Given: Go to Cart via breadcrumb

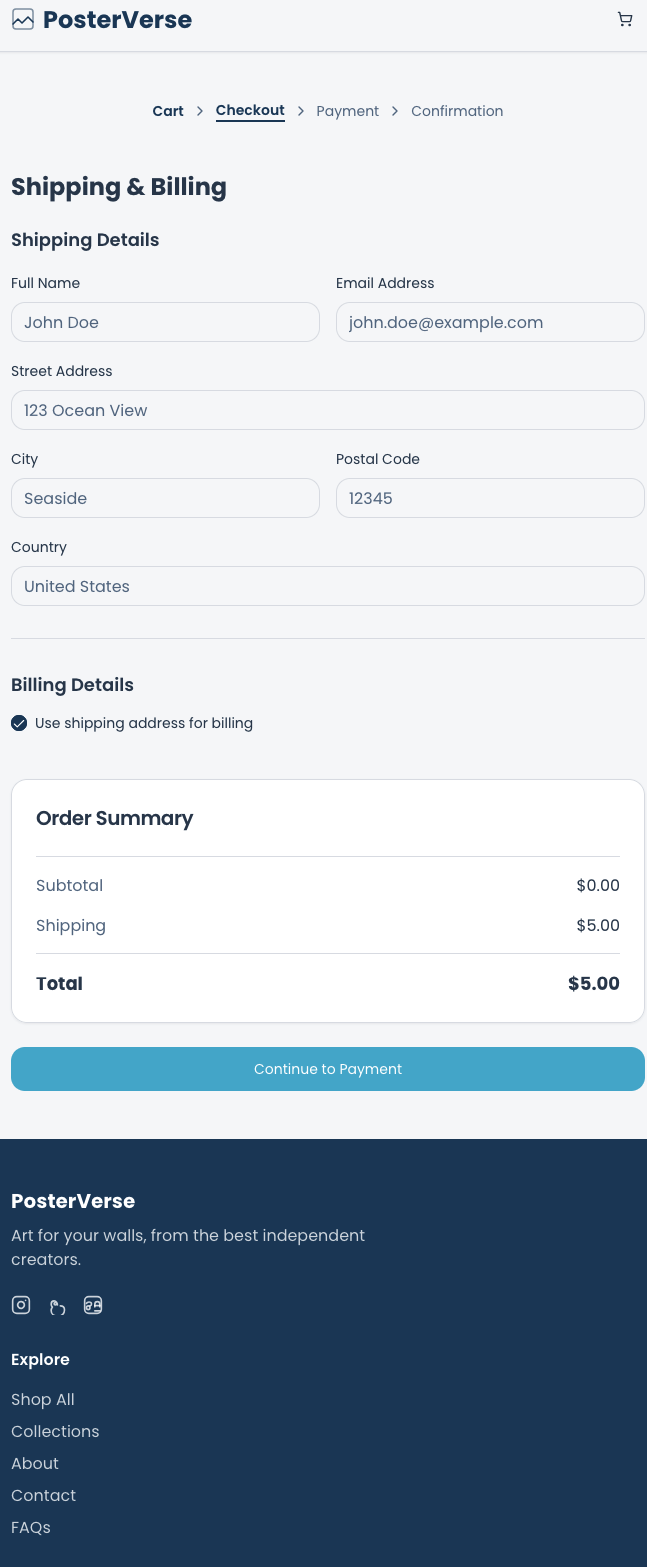Looking at the screenshot, I should tap(167, 111).
